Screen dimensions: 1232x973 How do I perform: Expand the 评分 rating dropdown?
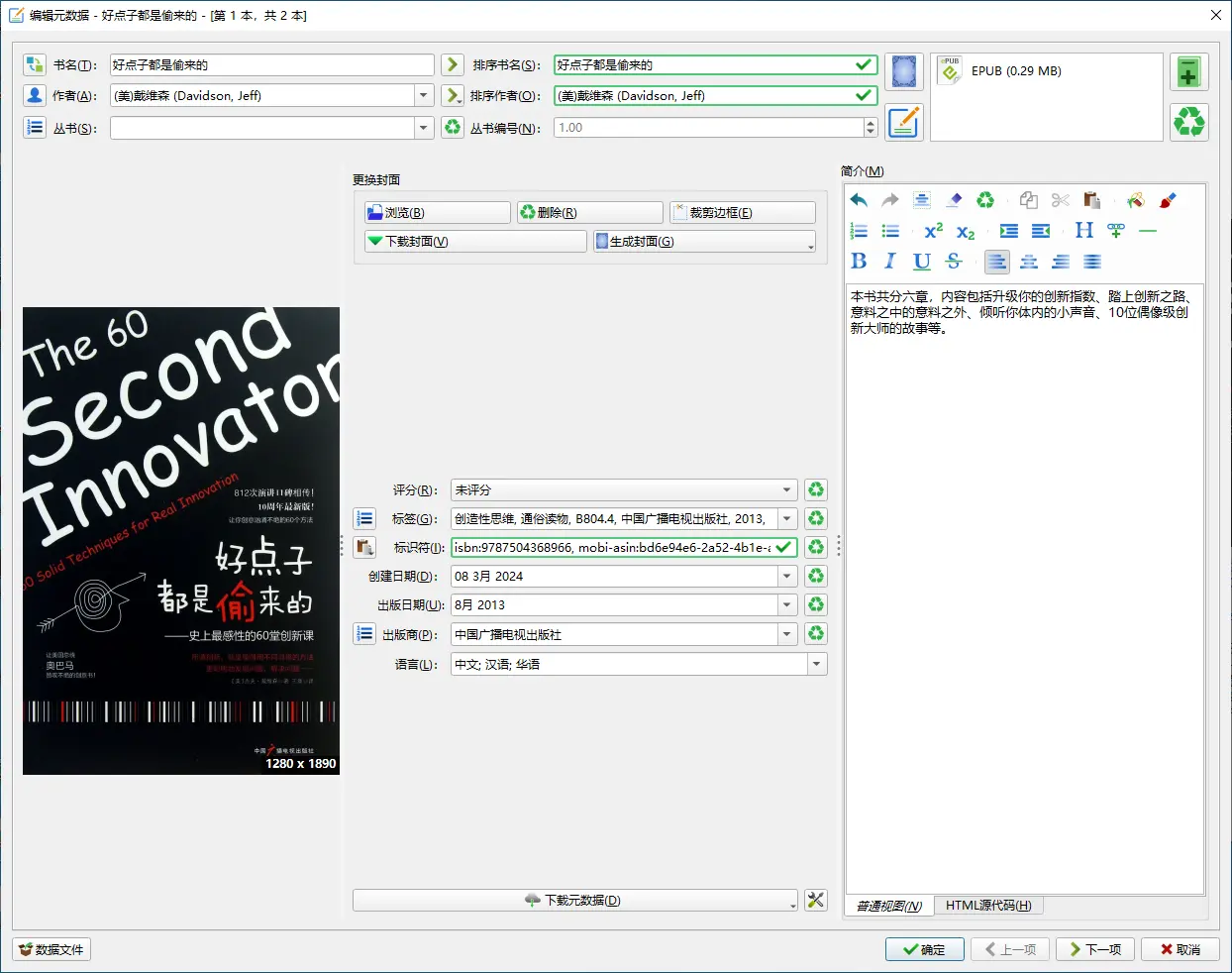[x=787, y=489]
